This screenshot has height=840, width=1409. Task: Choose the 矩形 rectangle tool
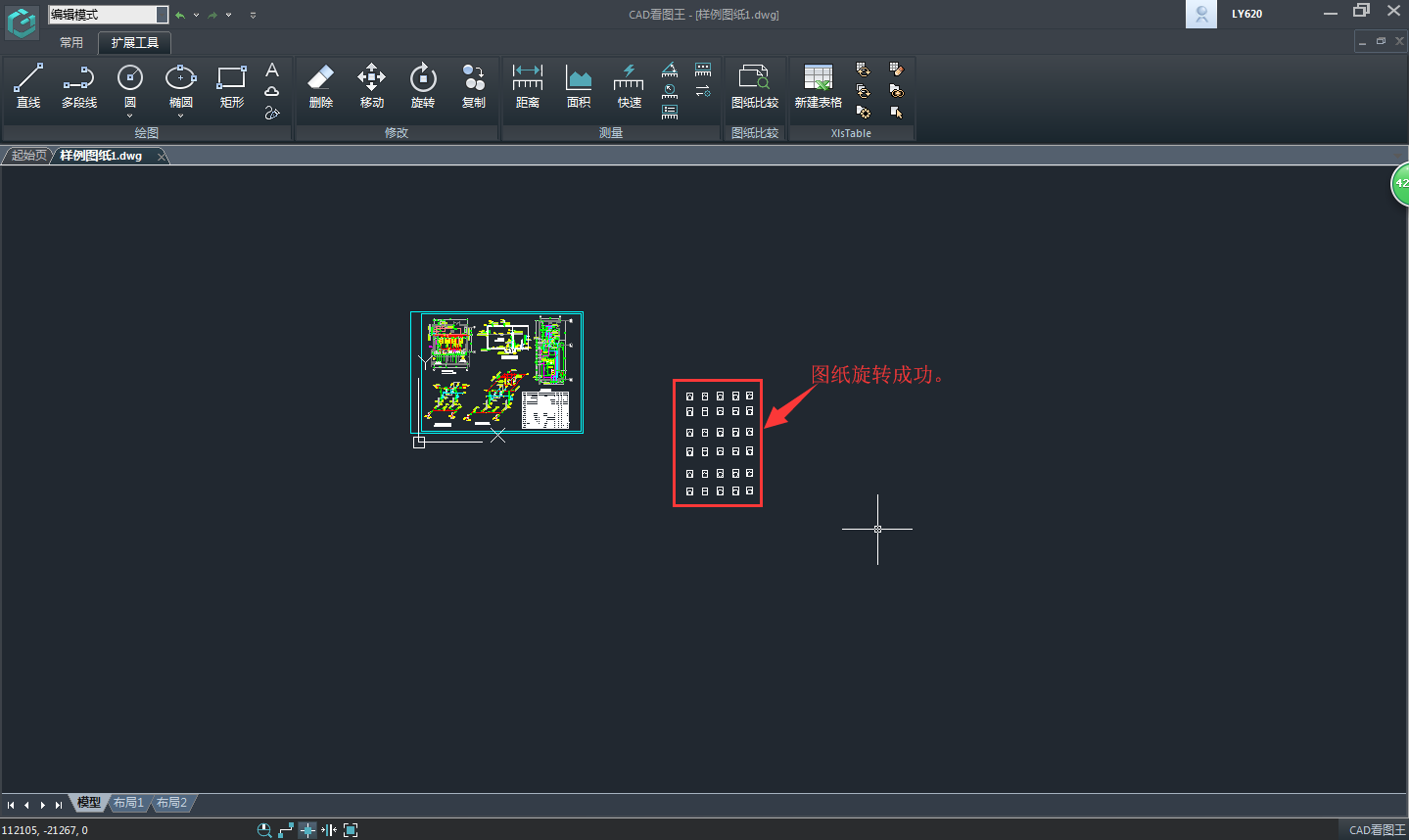point(232,85)
